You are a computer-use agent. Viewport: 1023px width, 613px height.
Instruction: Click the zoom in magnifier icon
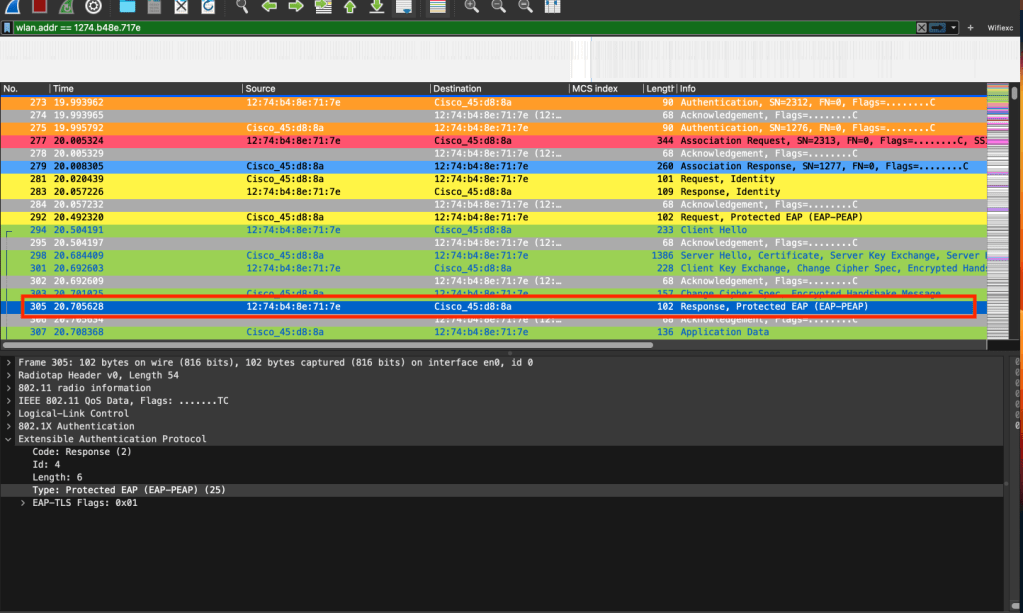pos(472,6)
